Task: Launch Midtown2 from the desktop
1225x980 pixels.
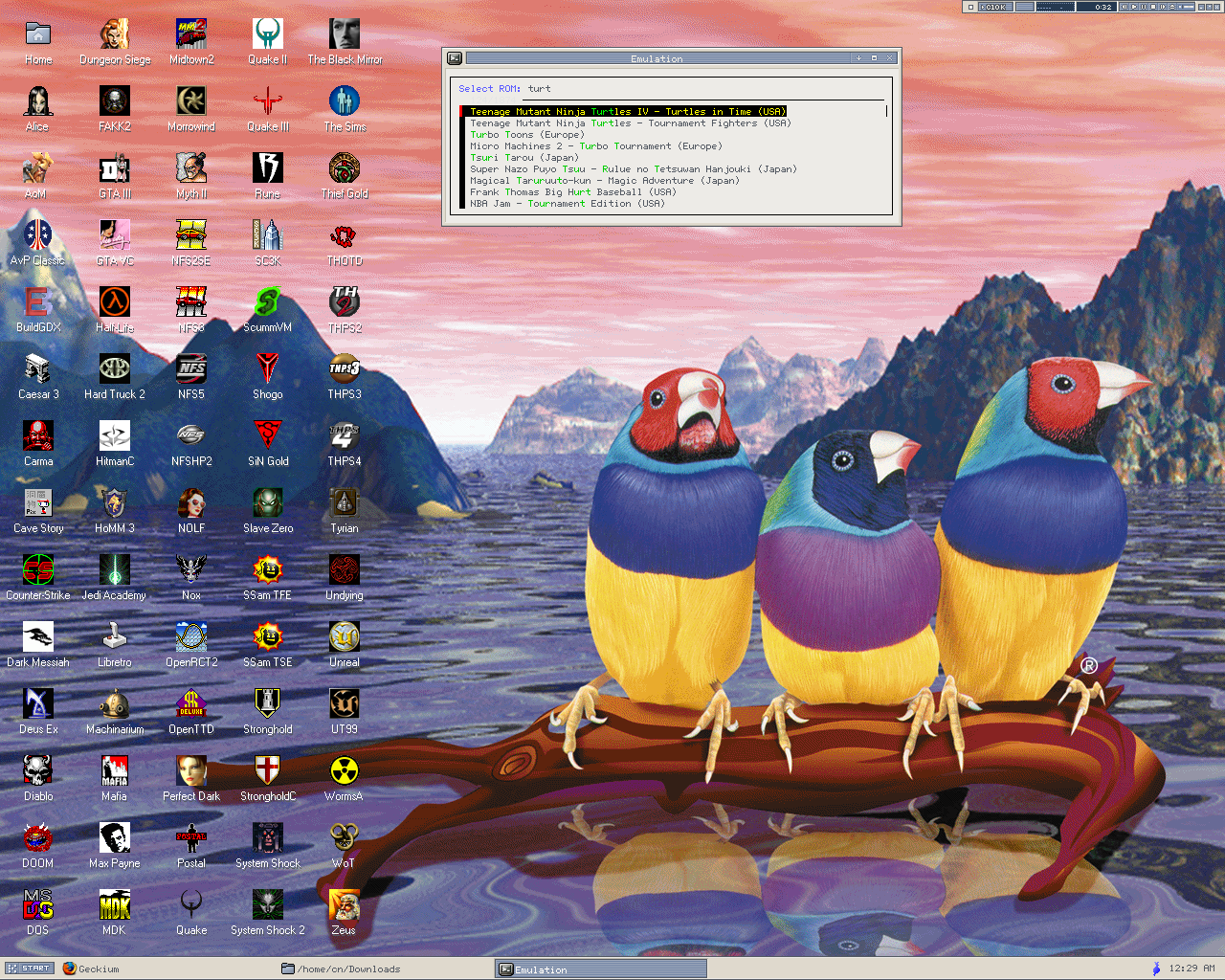Action: point(191,40)
